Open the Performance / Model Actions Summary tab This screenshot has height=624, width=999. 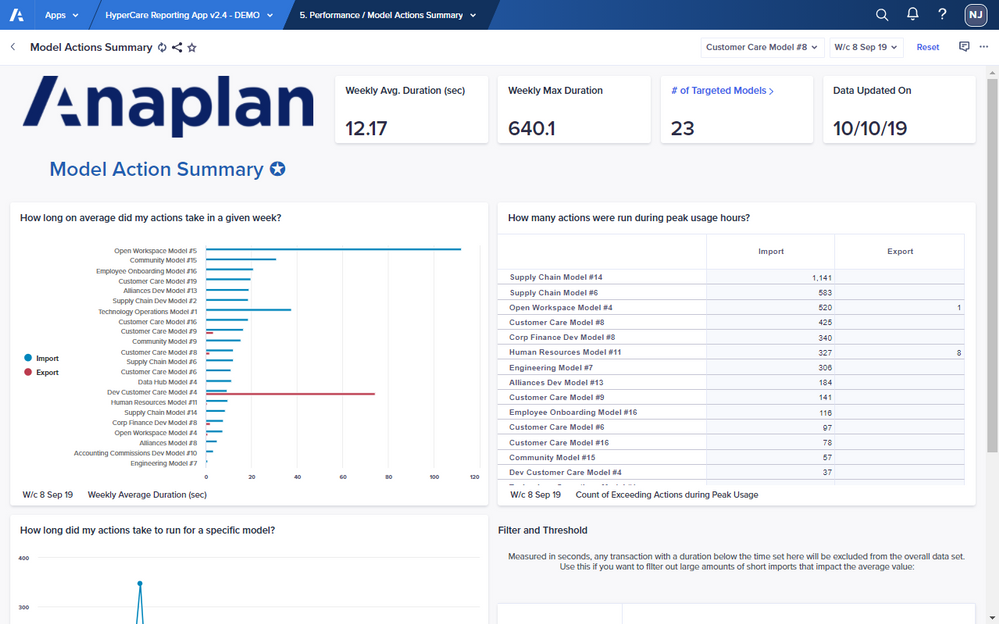coord(388,15)
